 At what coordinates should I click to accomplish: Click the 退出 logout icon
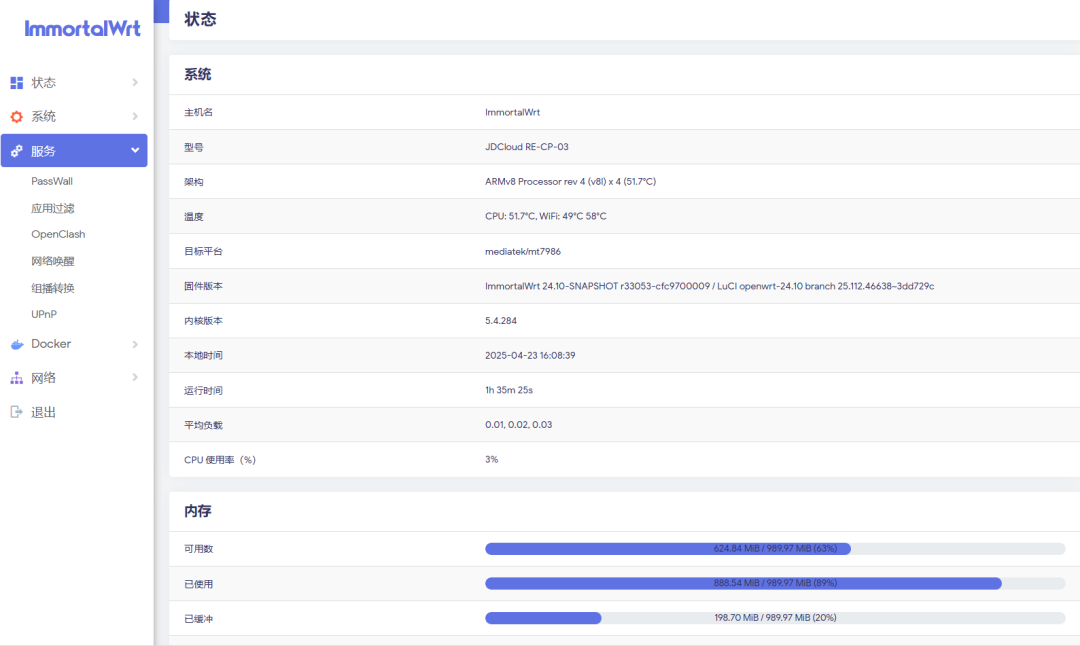(x=17, y=412)
